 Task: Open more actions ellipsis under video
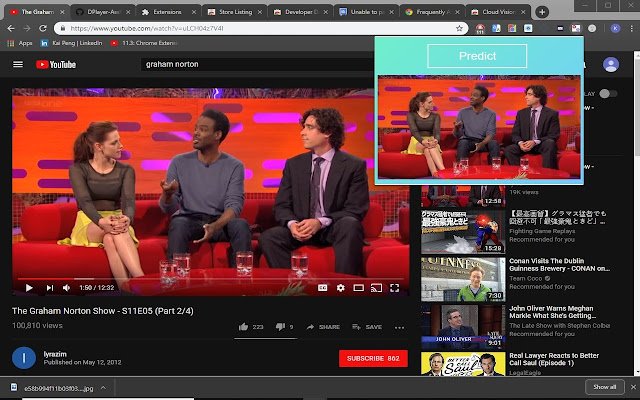[400, 327]
